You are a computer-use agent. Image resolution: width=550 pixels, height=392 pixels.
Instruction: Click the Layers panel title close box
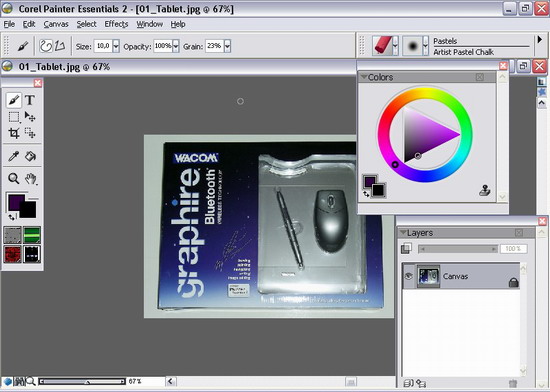point(519,232)
